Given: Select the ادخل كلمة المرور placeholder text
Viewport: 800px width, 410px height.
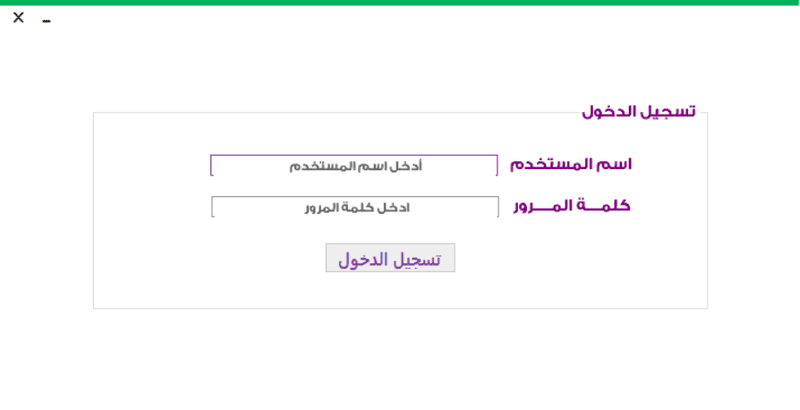Looking at the screenshot, I should (x=357, y=208).
